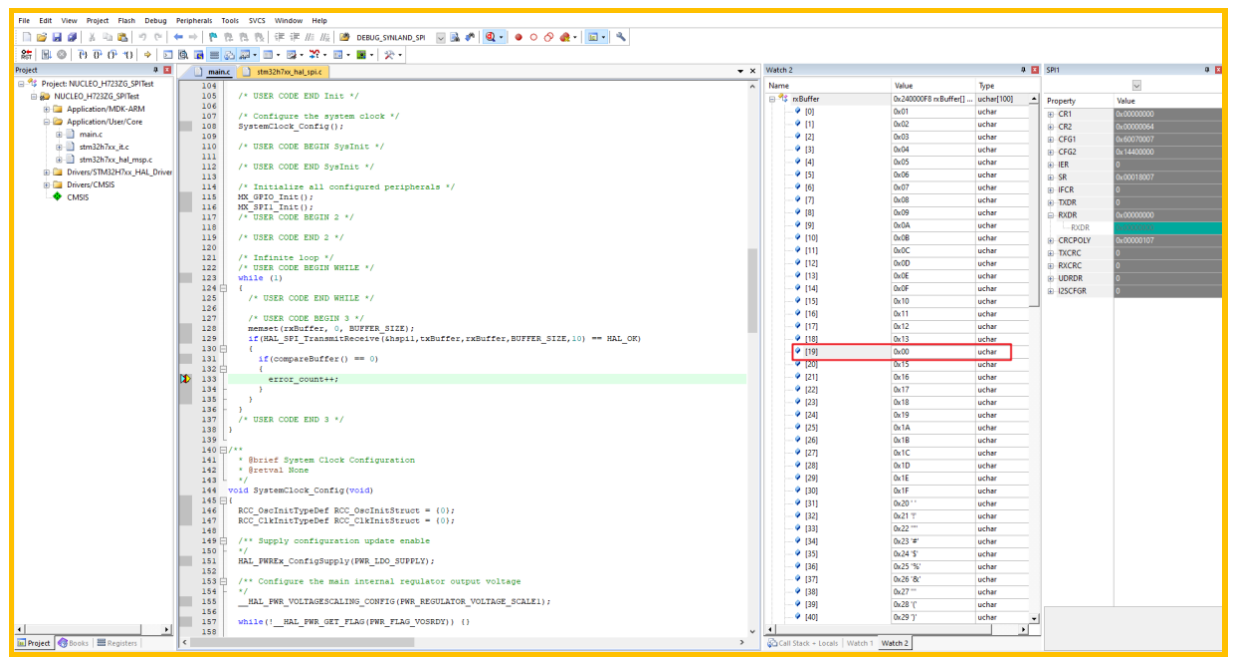Viewport: 1239px width, 666px height.
Task: Switch to stm32h7xx_hal_spi.c editor tab
Action: 285,72
